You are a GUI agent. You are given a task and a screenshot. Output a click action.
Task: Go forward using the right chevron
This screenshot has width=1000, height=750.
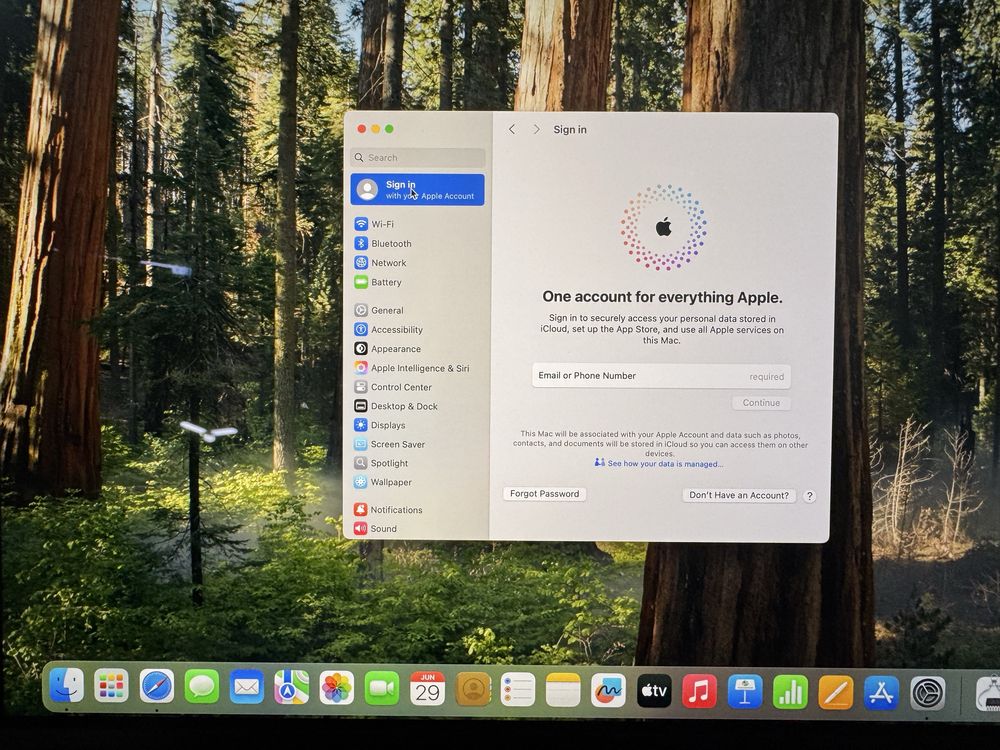click(x=536, y=129)
